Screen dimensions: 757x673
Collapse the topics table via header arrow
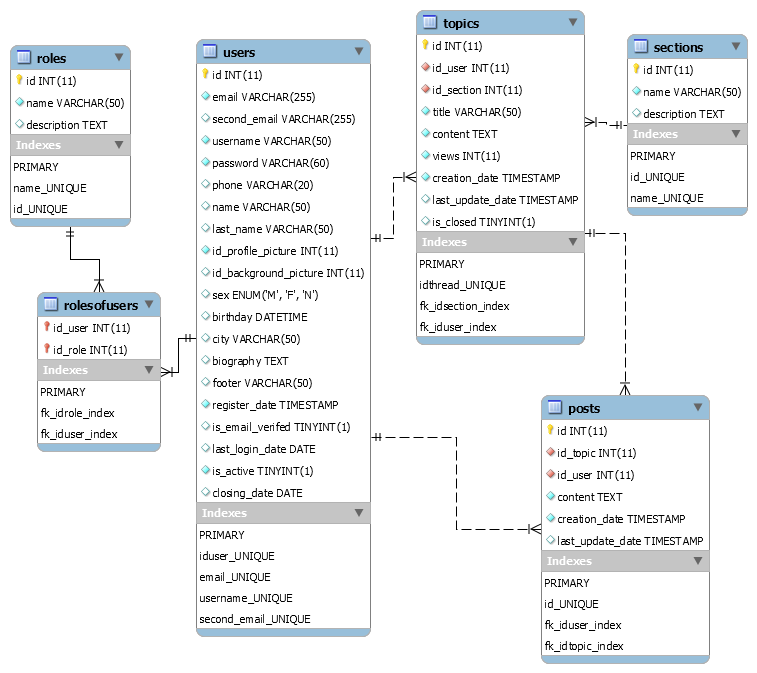pos(573,22)
